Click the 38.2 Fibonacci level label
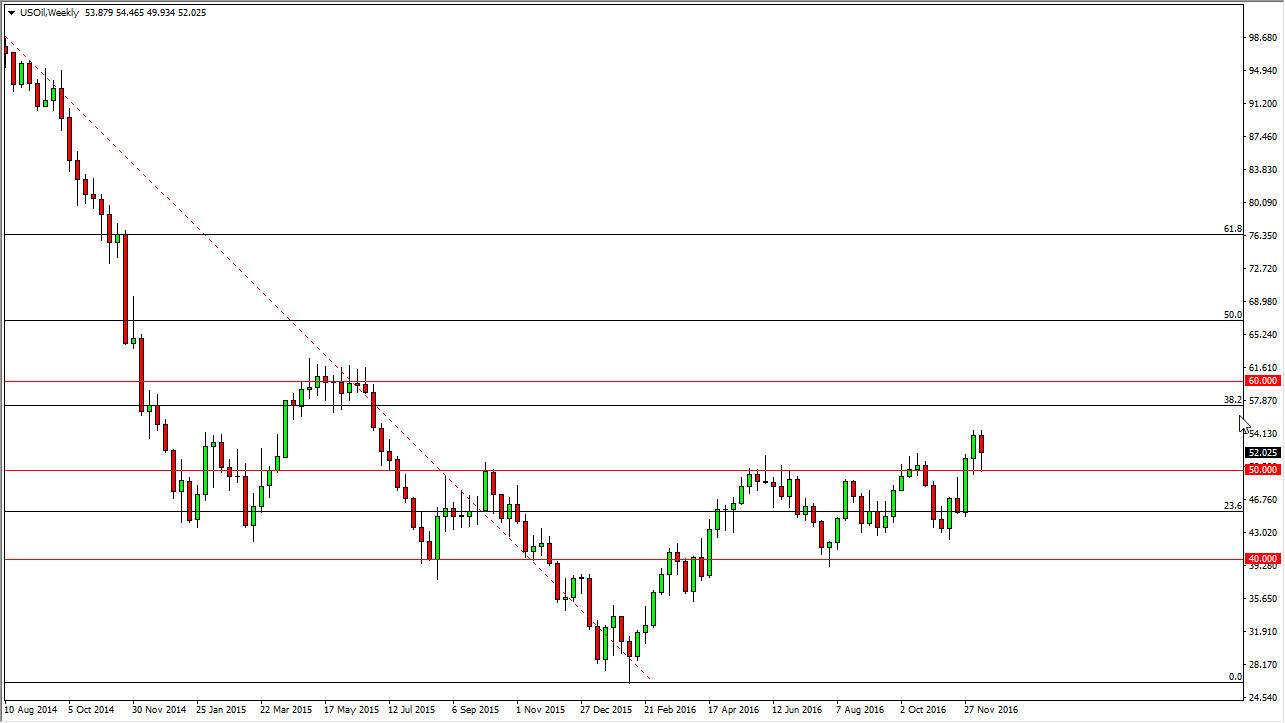 (x=1232, y=400)
